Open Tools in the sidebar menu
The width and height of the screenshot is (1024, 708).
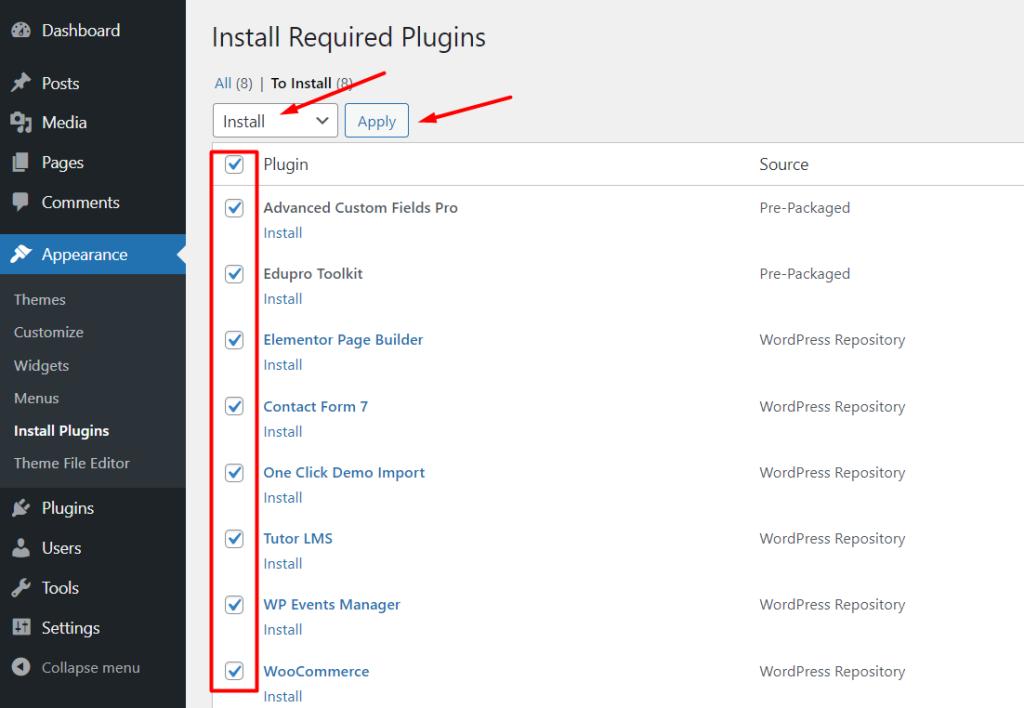[x=60, y=588]
